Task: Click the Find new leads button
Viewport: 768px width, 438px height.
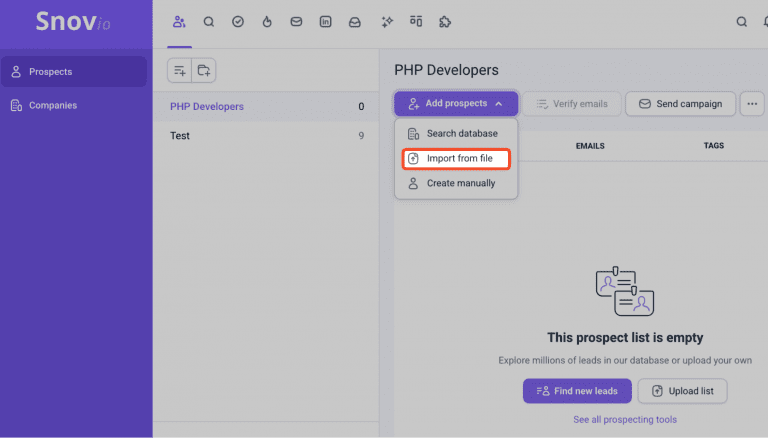Action: [x=577, y=391]
